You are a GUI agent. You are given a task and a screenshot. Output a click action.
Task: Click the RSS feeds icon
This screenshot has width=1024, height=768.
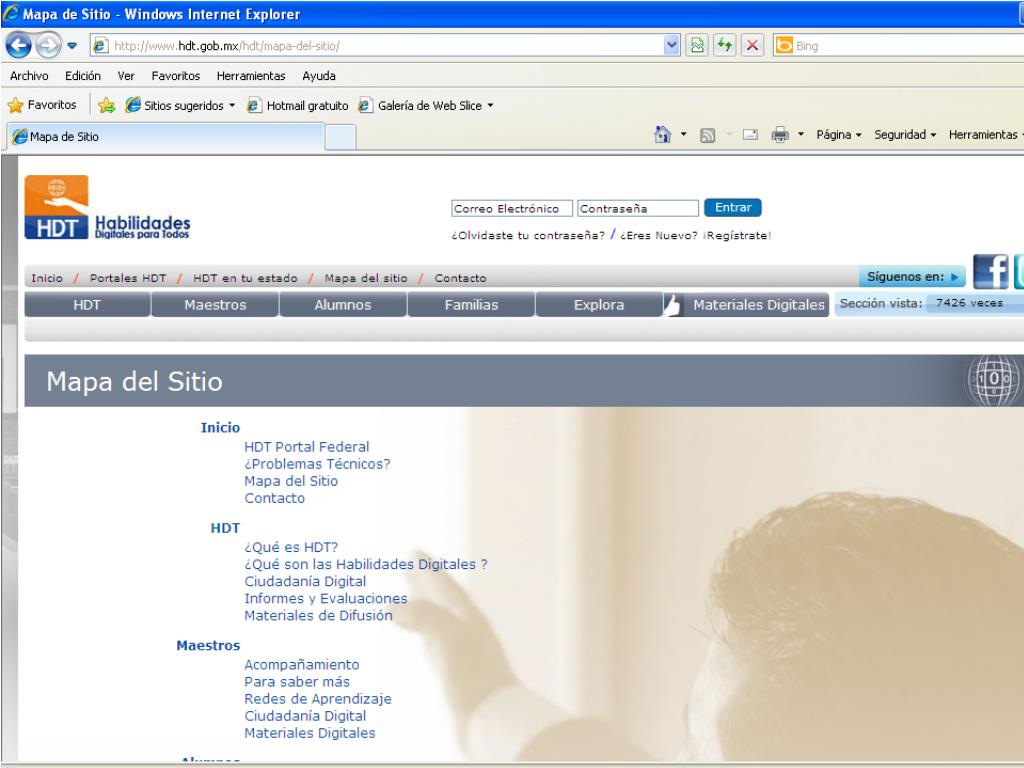tap(707, 135)
